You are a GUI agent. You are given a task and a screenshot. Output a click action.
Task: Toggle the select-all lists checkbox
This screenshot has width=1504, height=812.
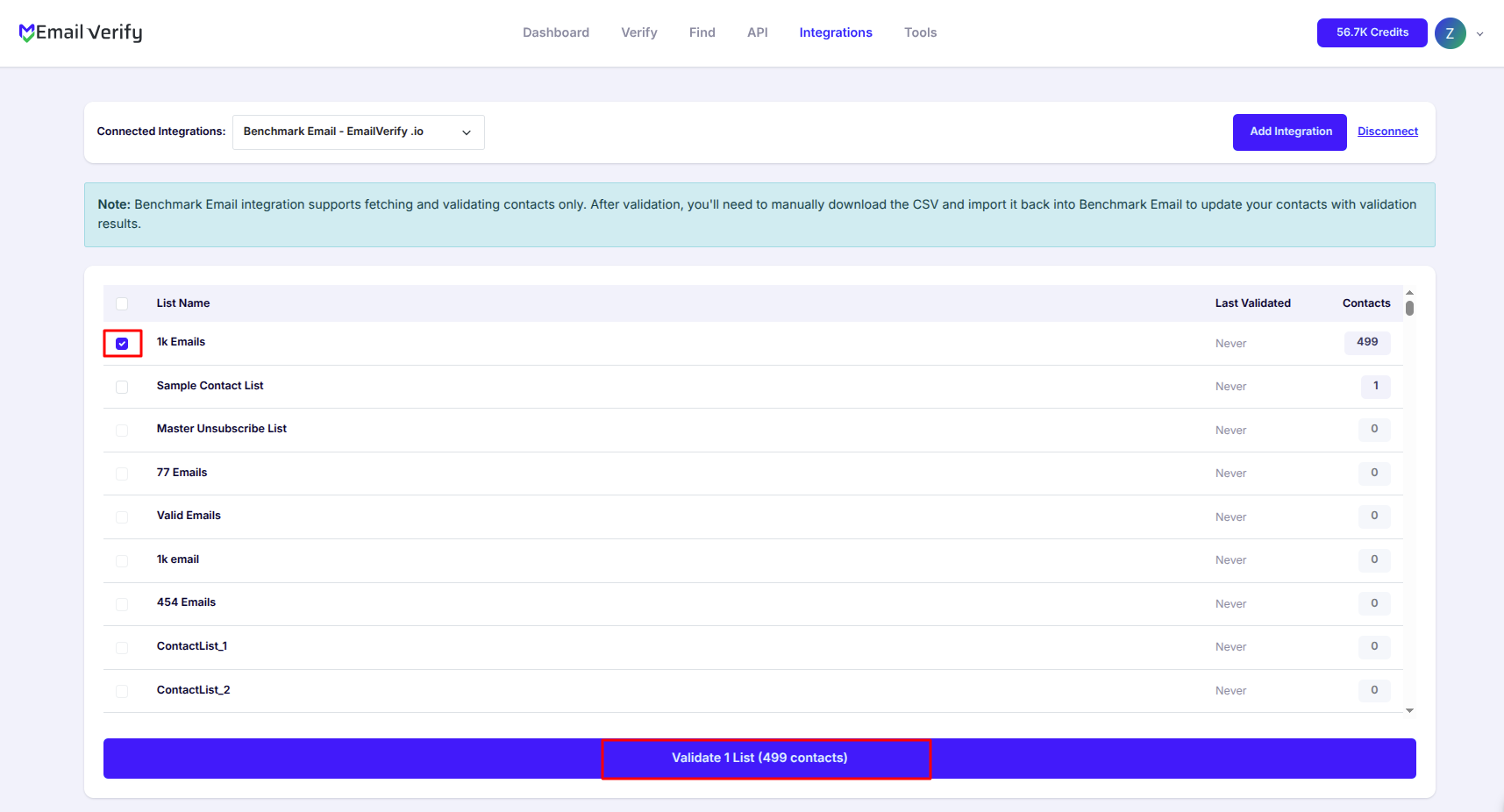coord(122,303)
